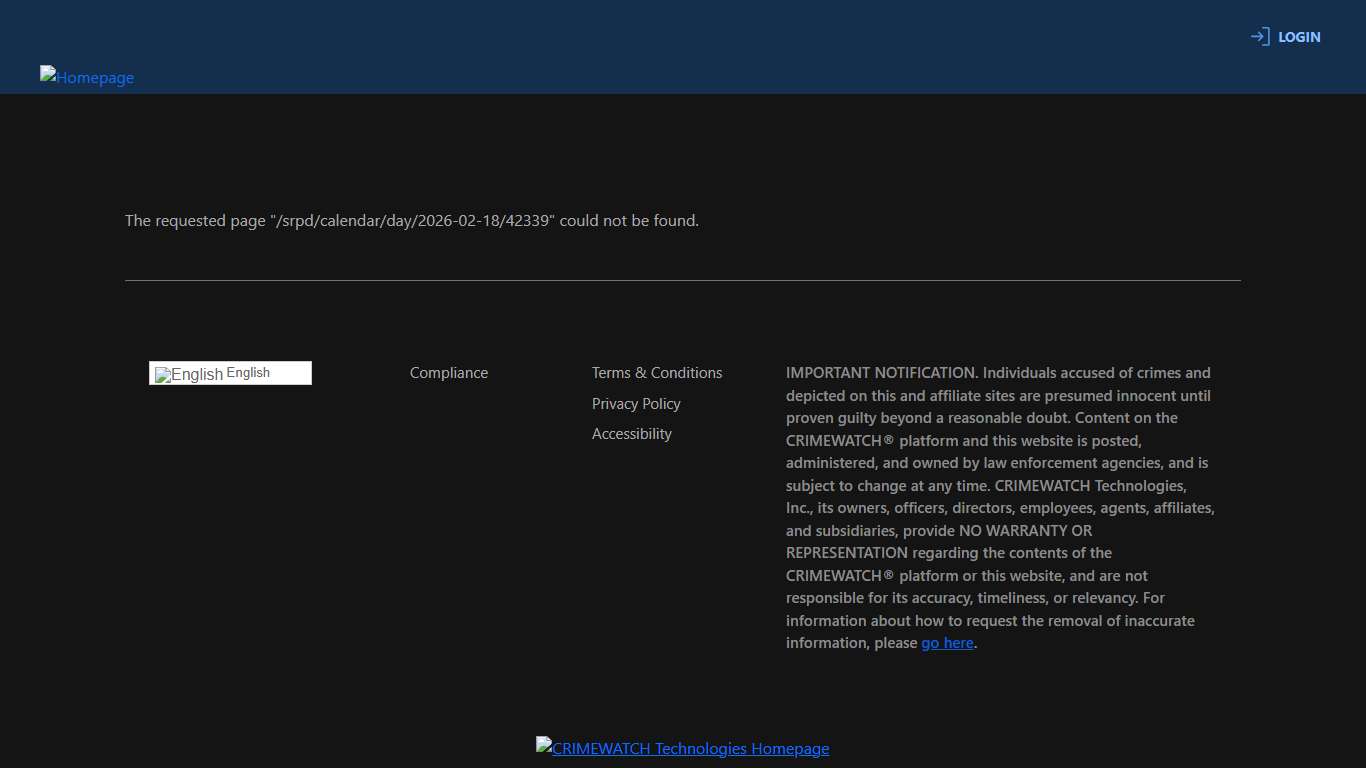Click the small English text label
This screenshot has height=768, width=1366.
click(248, 373)
